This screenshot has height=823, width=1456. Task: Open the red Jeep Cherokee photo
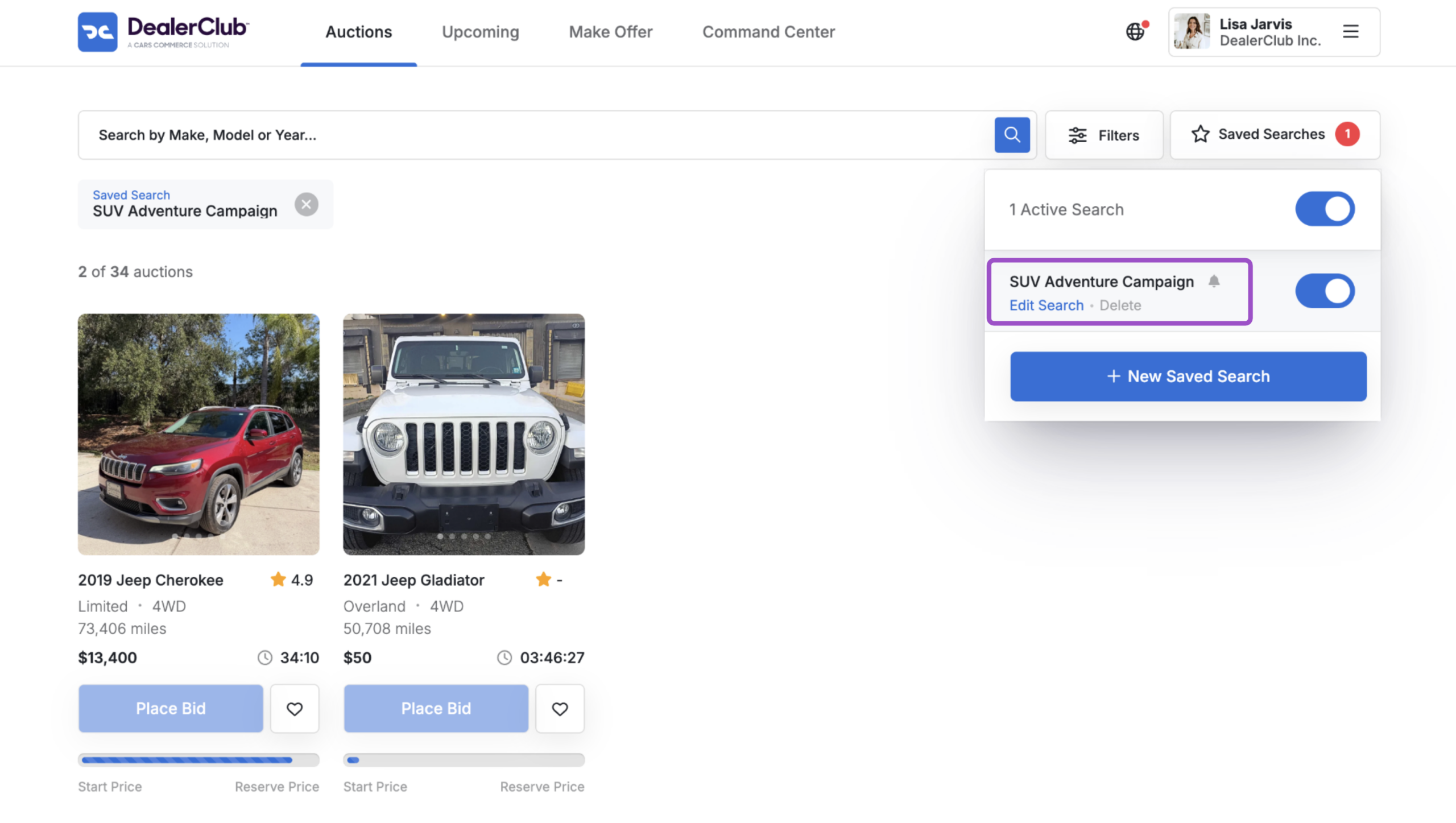(198, 434)
